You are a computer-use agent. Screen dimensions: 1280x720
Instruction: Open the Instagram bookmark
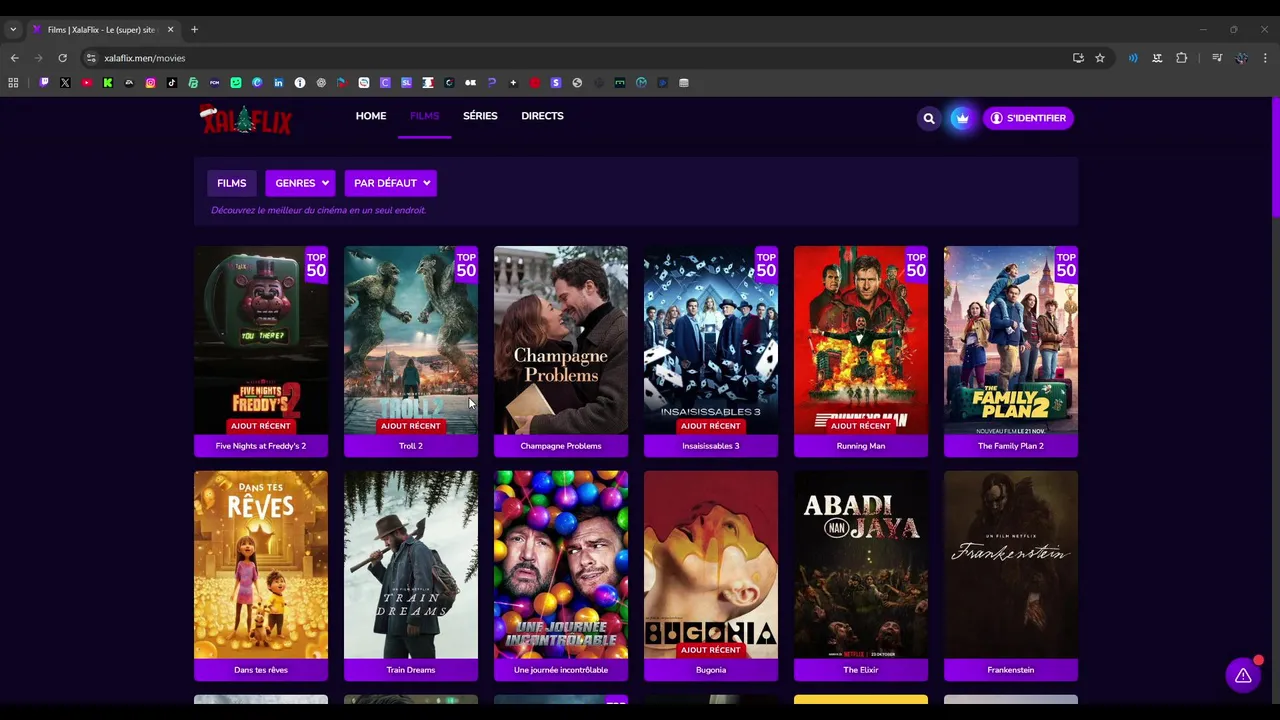coord(151,83)
